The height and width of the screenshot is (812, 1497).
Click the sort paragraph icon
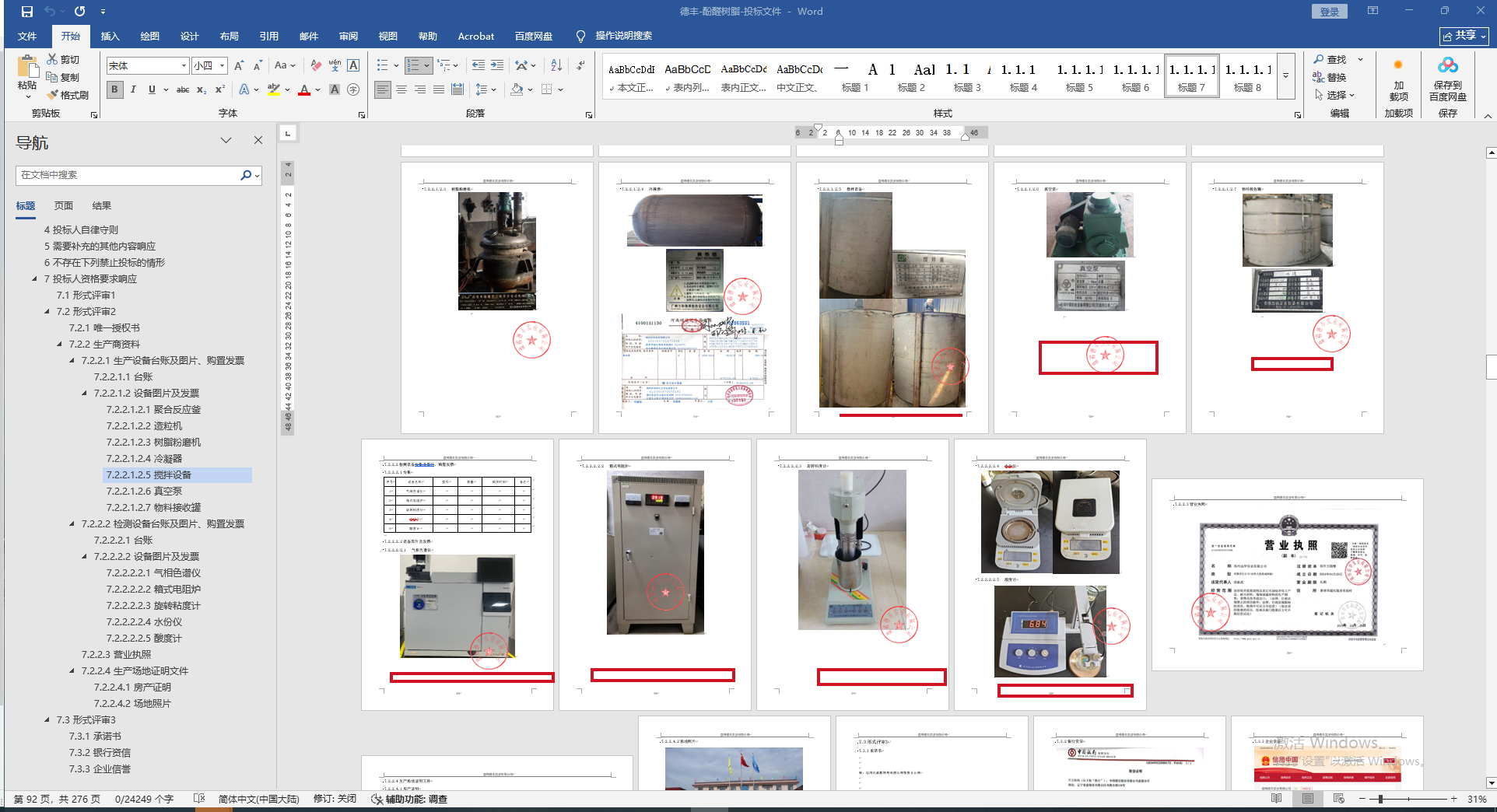click(x=556, y=65)
